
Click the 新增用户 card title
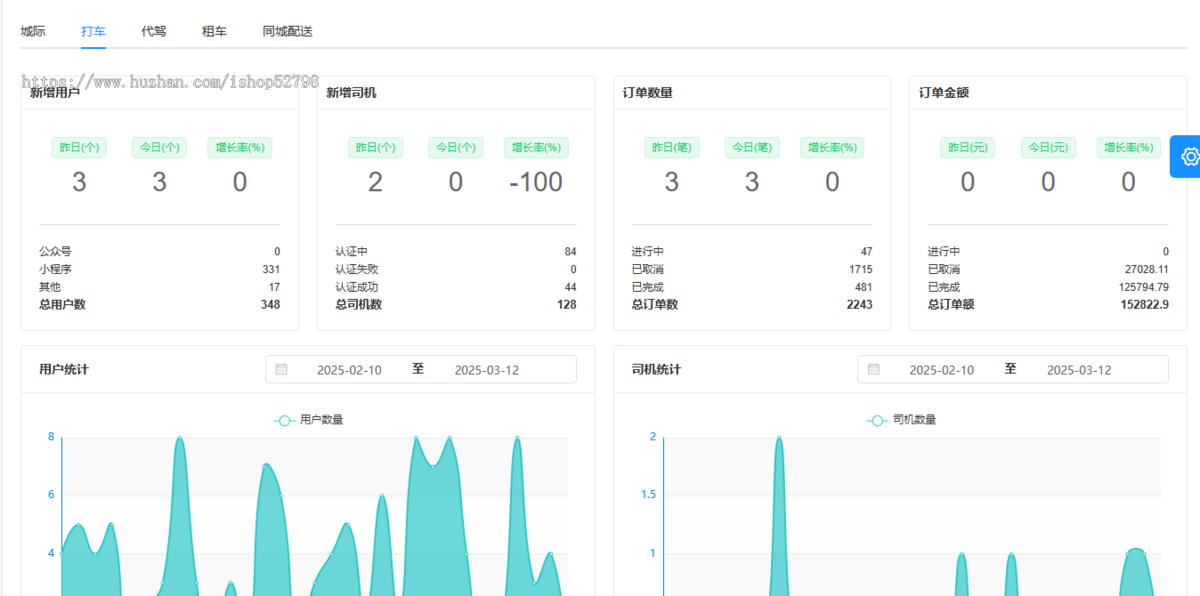(55, 93)
